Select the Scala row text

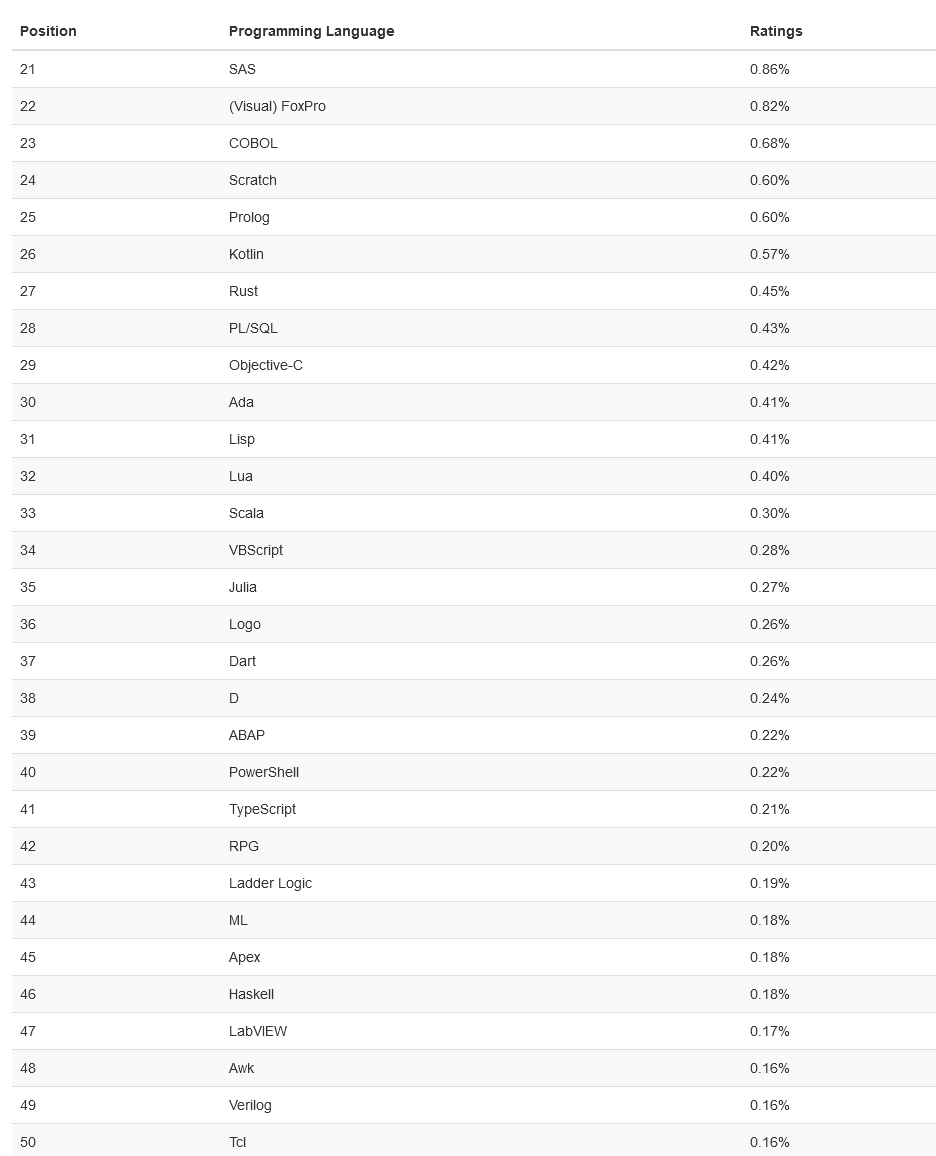[246, 513]
